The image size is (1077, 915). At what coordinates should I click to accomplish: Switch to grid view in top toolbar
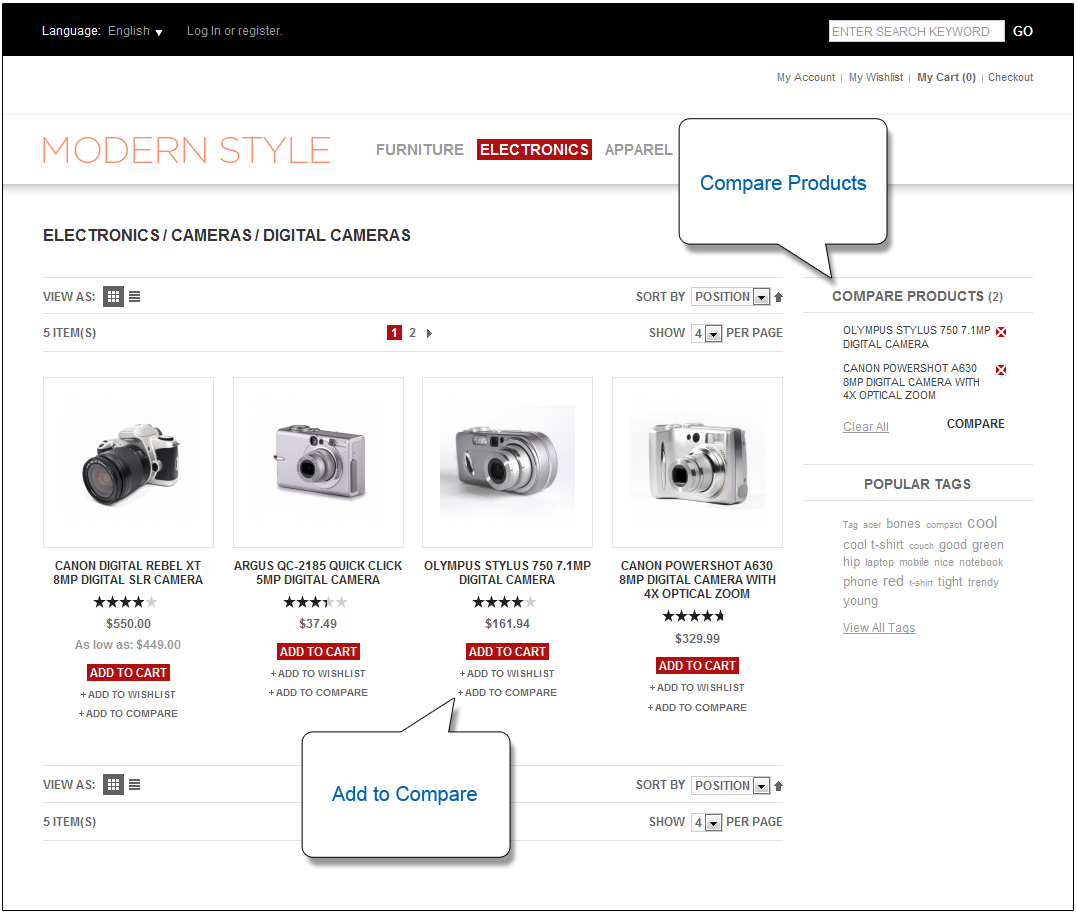click(113, 297)
